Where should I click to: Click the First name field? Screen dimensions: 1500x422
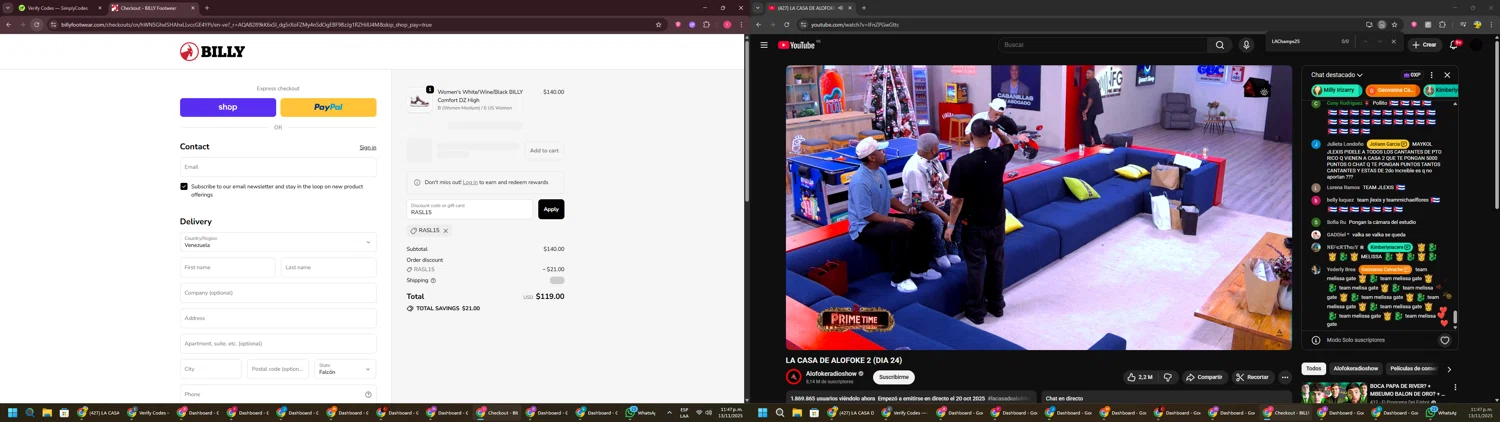click(x=227, y=268)
